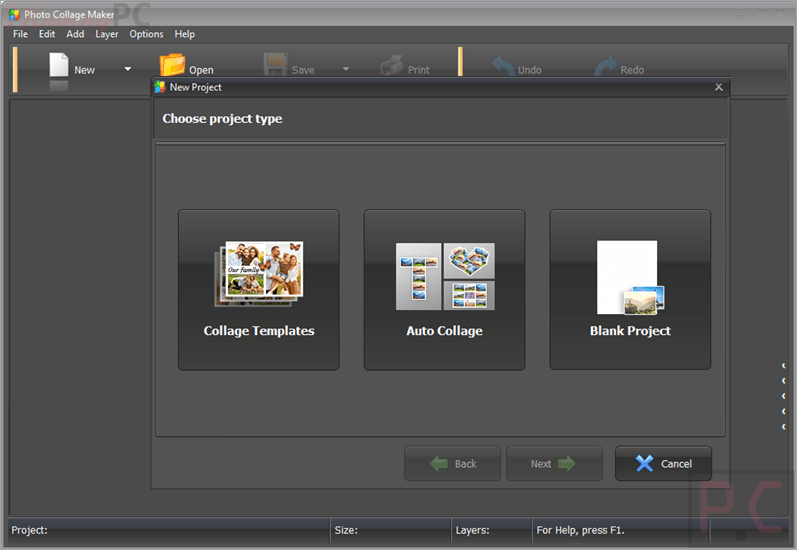Choose the Collage Templates project type

click(x=259, y=290)
